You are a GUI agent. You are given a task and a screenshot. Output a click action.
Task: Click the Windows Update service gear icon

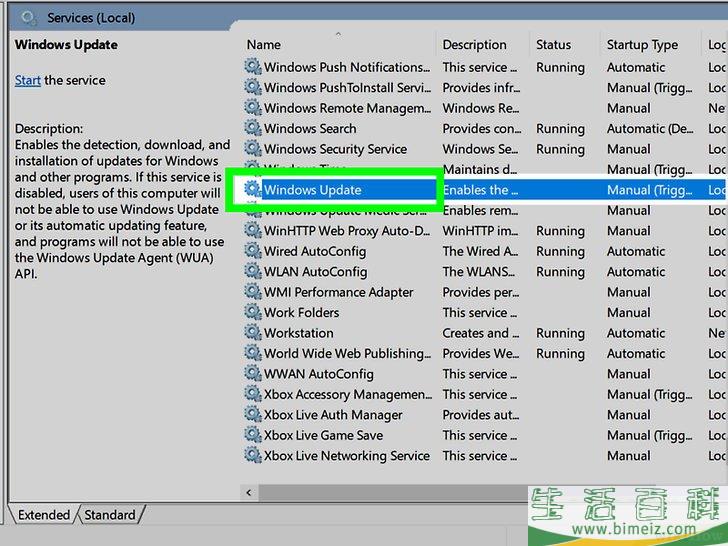point(253,189)
